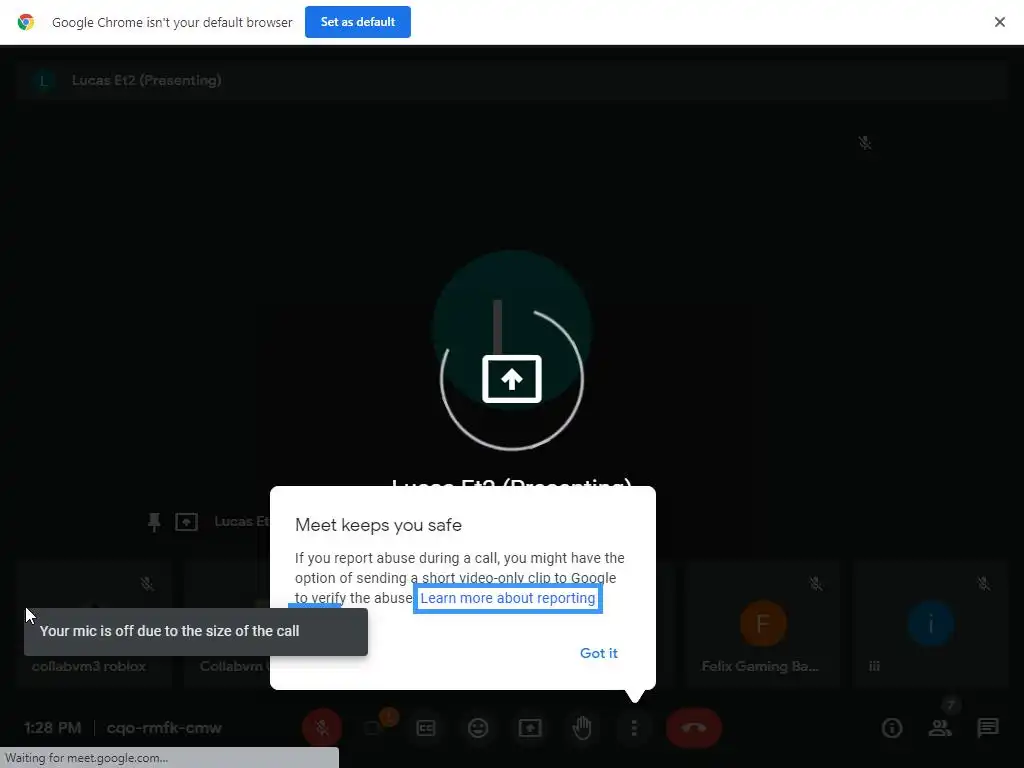Click the Got it button
Screen dimensions: 1024x768
point(598,653)
